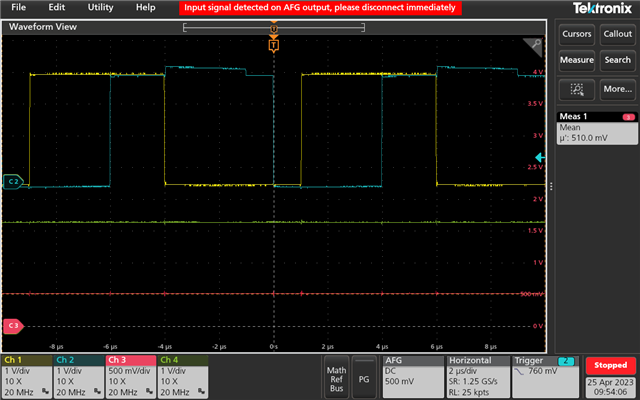Open the Ch 3 channel badge
The height and width of the screenshot is (400, 640).
click(x=131, y=376)
